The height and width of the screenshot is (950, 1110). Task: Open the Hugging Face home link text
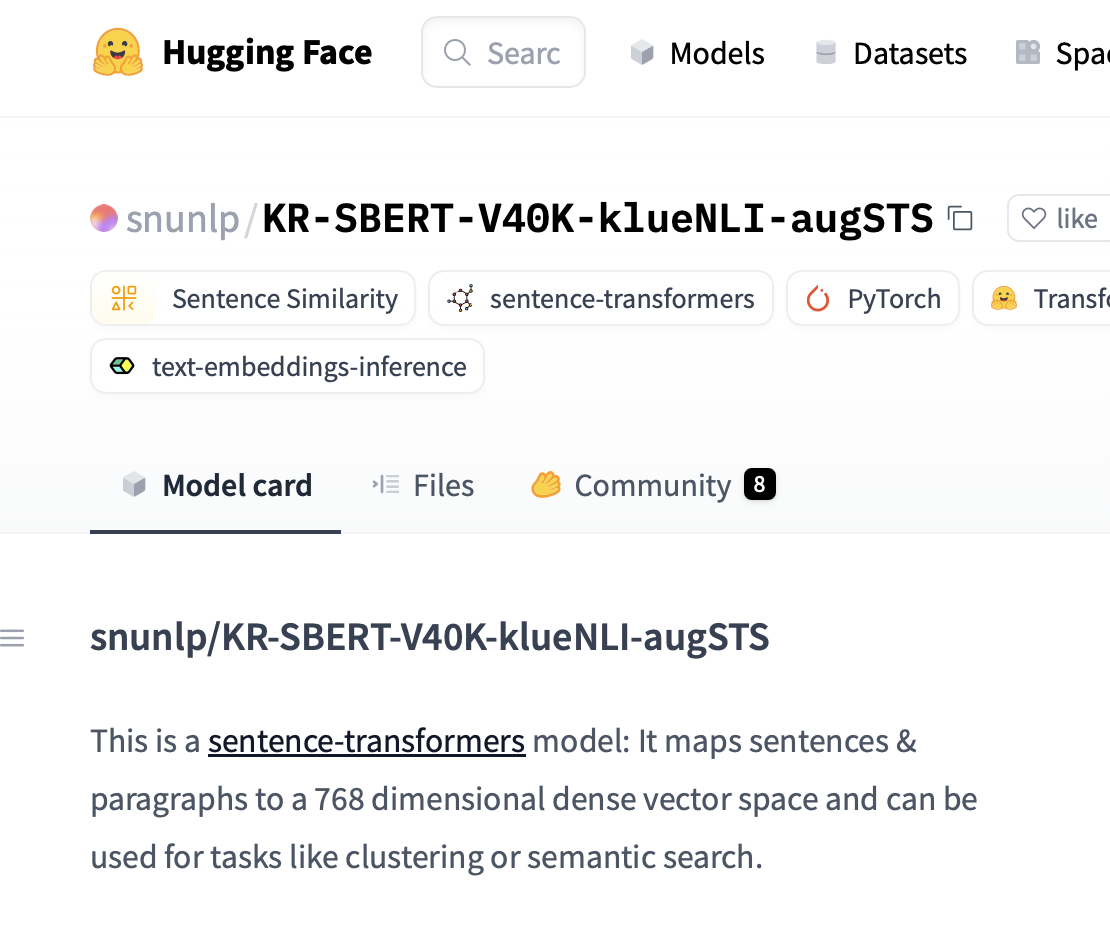(x=267, y=53)
